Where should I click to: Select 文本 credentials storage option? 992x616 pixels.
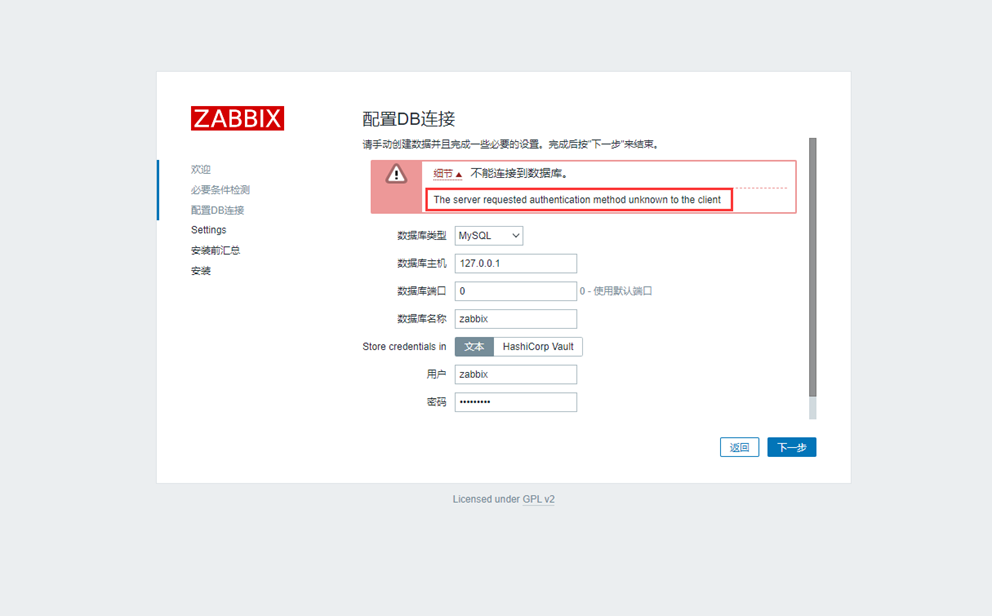(475, 347)
